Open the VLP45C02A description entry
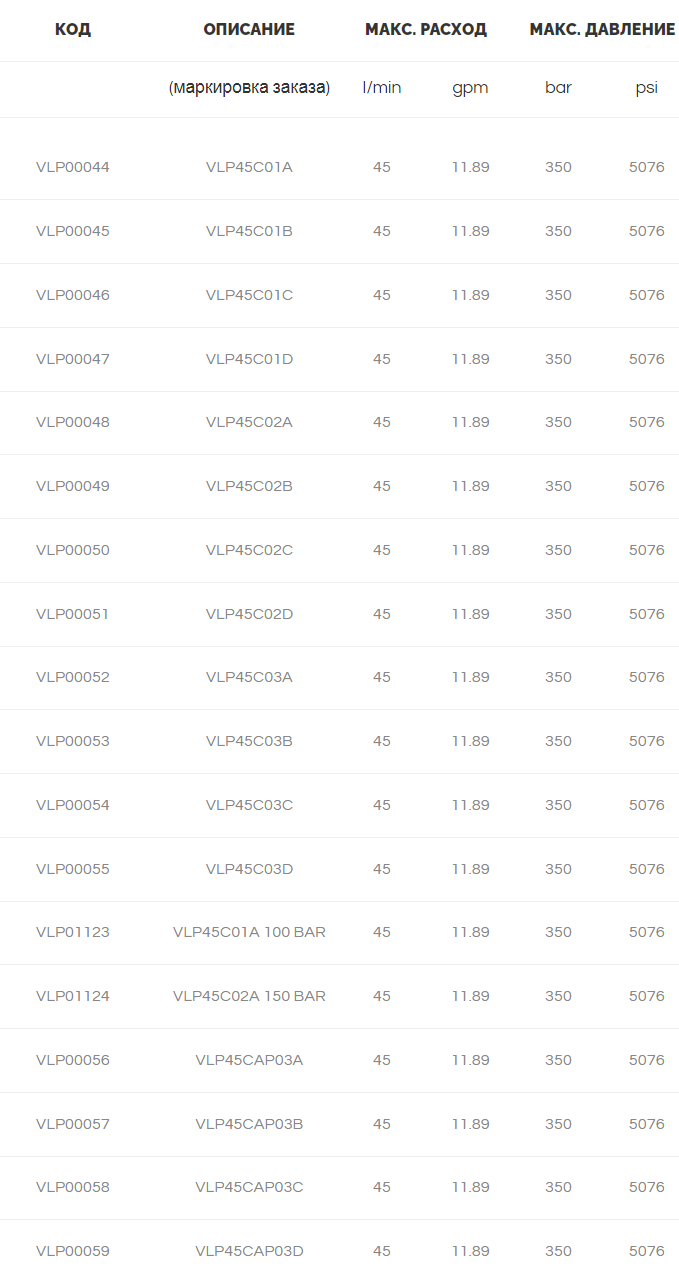This screenshot has height=1279, width=679. click(249, 422)
